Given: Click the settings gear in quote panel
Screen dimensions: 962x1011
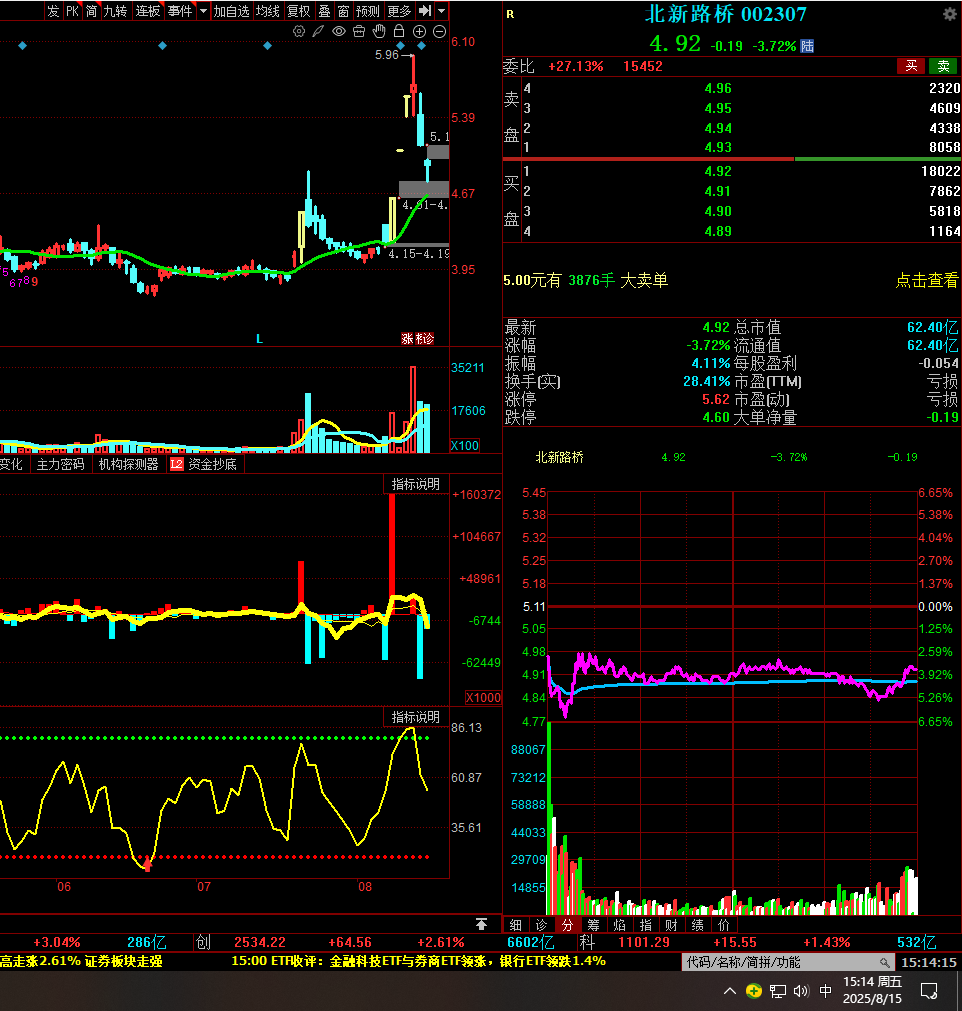Looking at the screenshot, I should (x=950, y=14).
